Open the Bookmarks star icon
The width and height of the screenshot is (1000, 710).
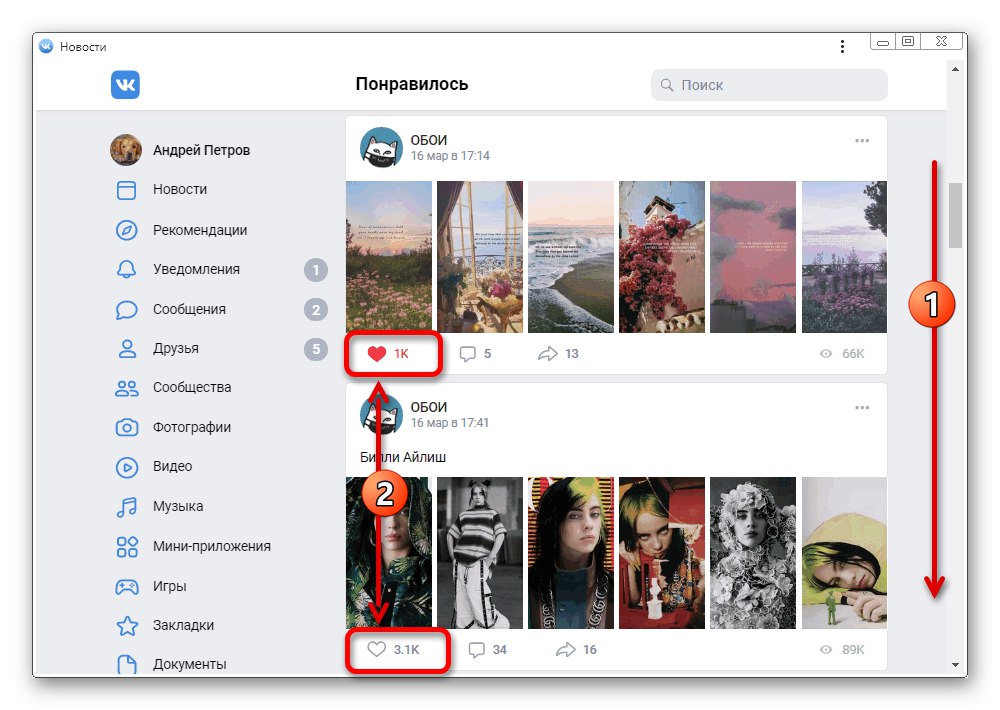coord(126,626)
